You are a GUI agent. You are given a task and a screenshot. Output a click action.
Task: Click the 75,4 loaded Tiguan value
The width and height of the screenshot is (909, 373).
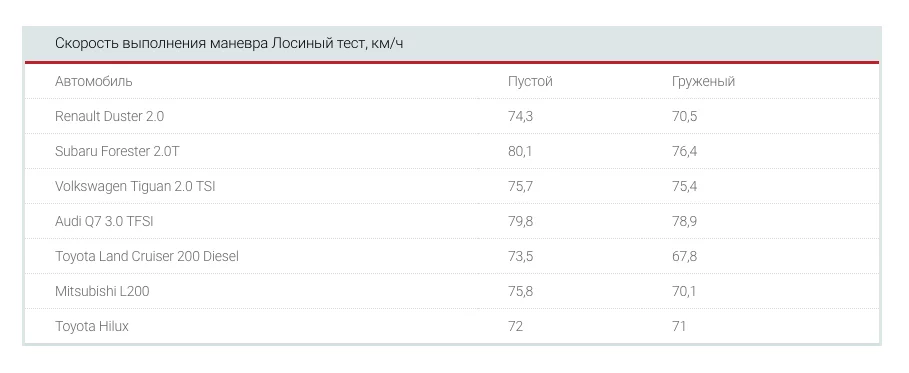[x=684, y=186]
